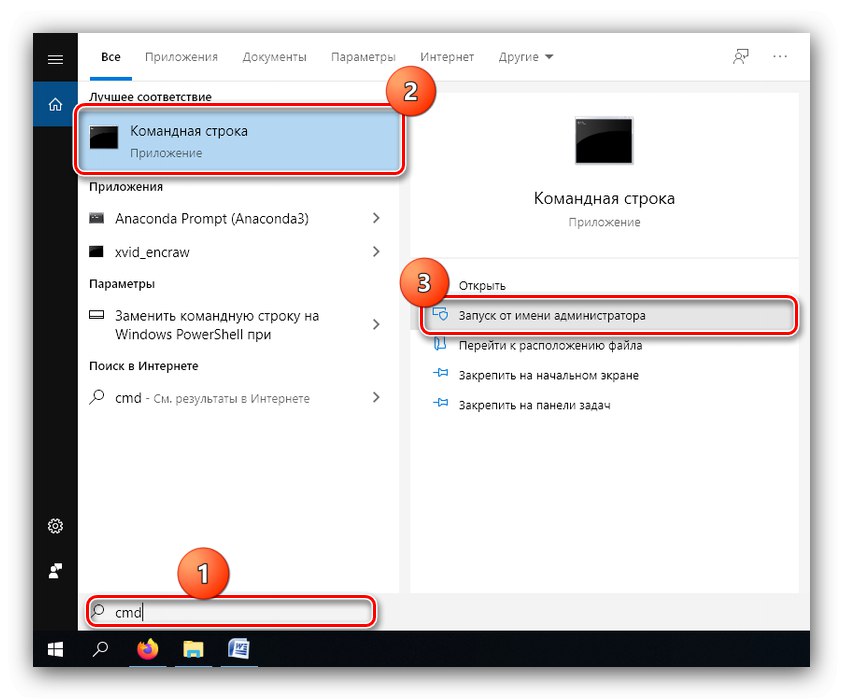
Task: Switch to the Приложения tab
Action: 181,57
